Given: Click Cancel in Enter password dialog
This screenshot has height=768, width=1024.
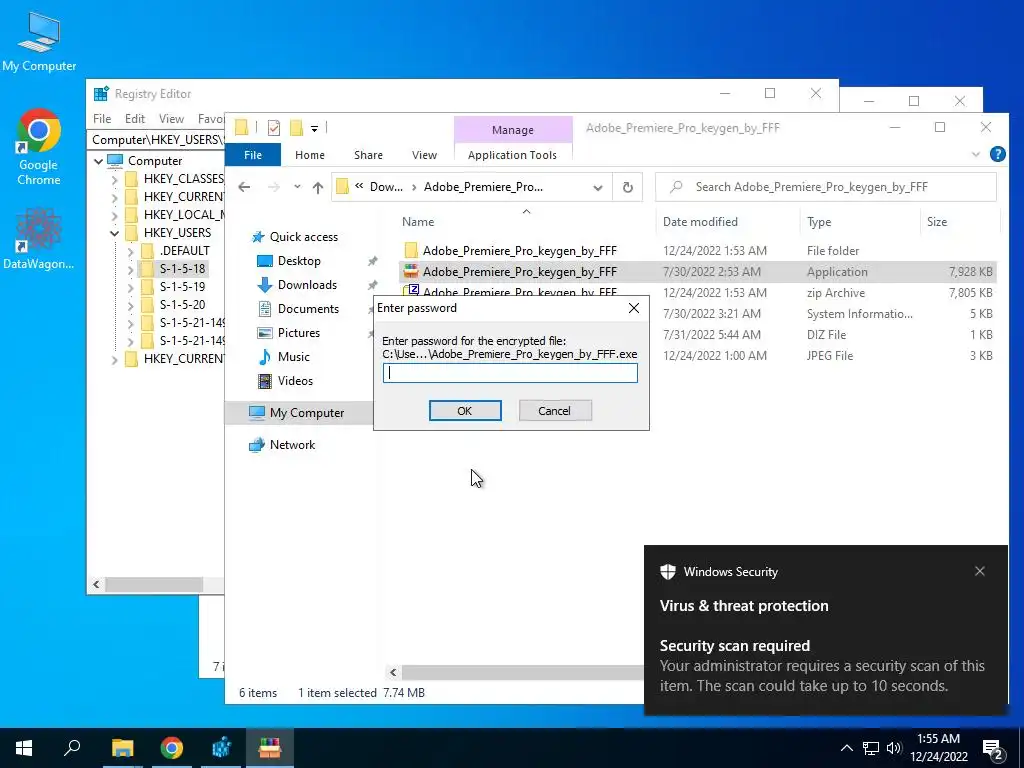Looking at the screenshot, I should (x=554, y=411).
